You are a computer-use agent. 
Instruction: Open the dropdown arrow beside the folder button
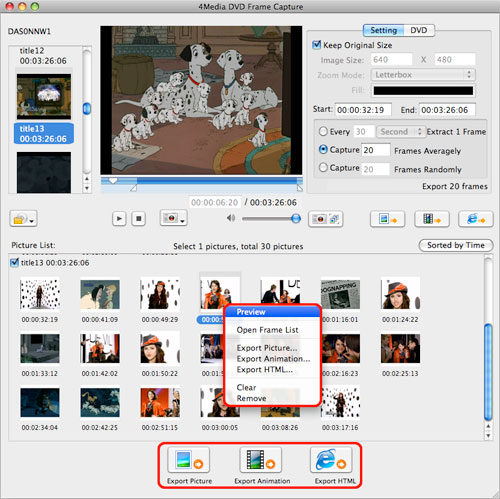(32, 221)
